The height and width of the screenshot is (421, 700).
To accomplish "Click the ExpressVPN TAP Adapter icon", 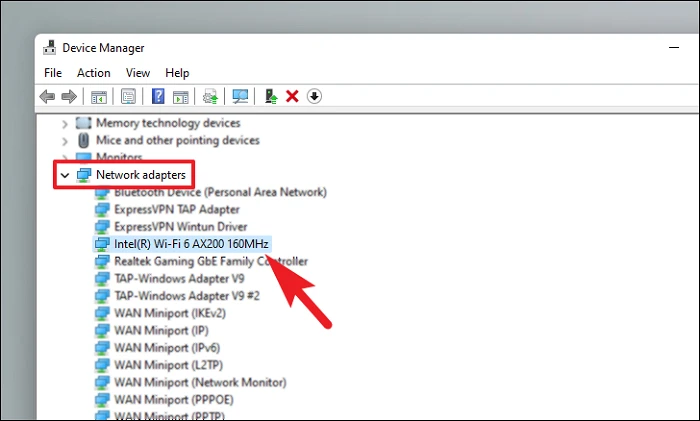I will (x=102, y=210).
